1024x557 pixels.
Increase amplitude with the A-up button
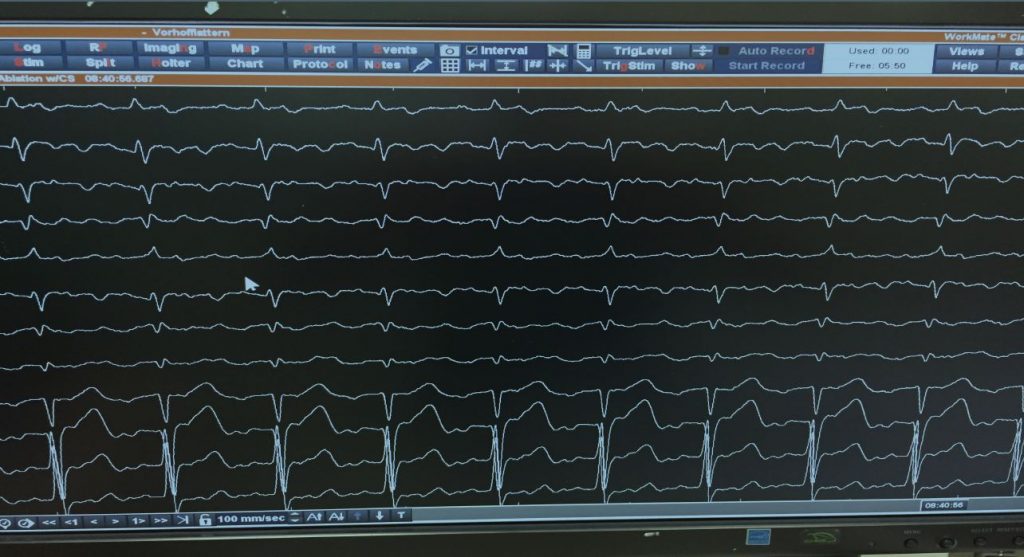[313, 517]
